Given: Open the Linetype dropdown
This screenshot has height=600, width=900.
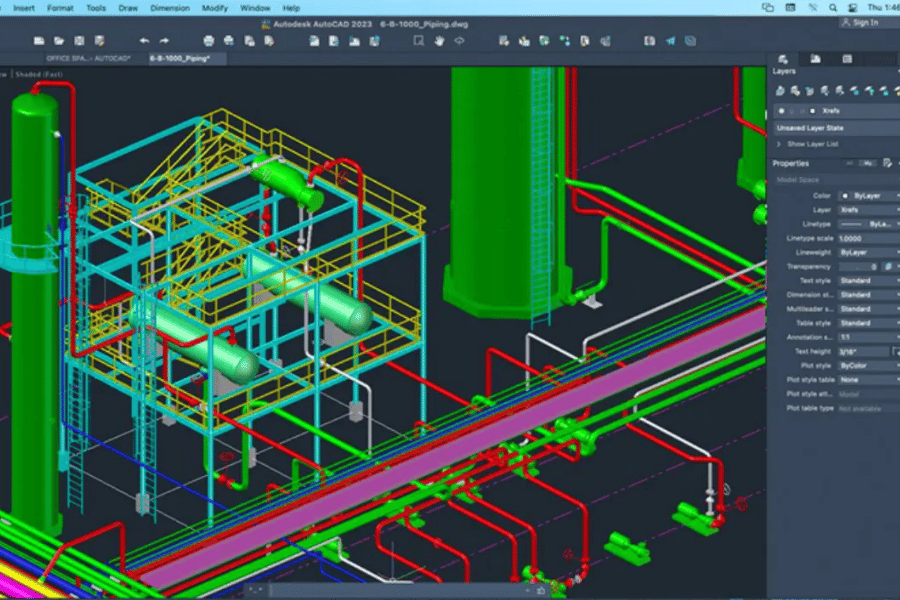Looking at the screenshot, I should 866,224.
